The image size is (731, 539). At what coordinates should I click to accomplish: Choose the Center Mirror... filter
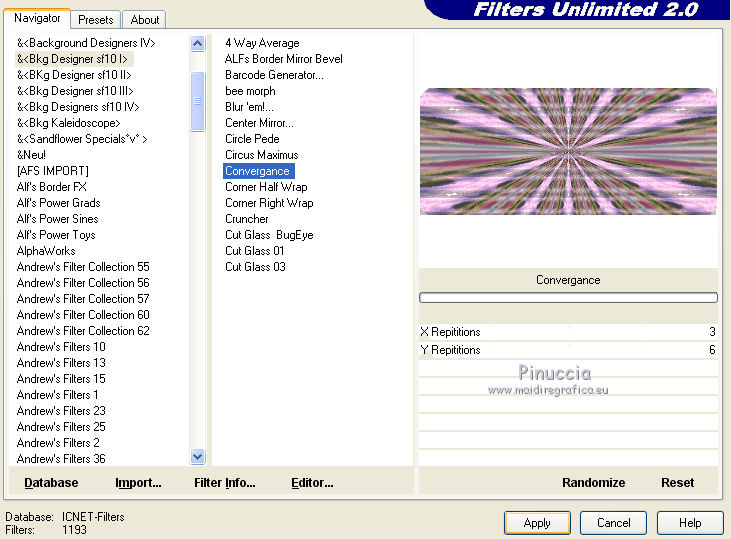(x=259, y=123)
